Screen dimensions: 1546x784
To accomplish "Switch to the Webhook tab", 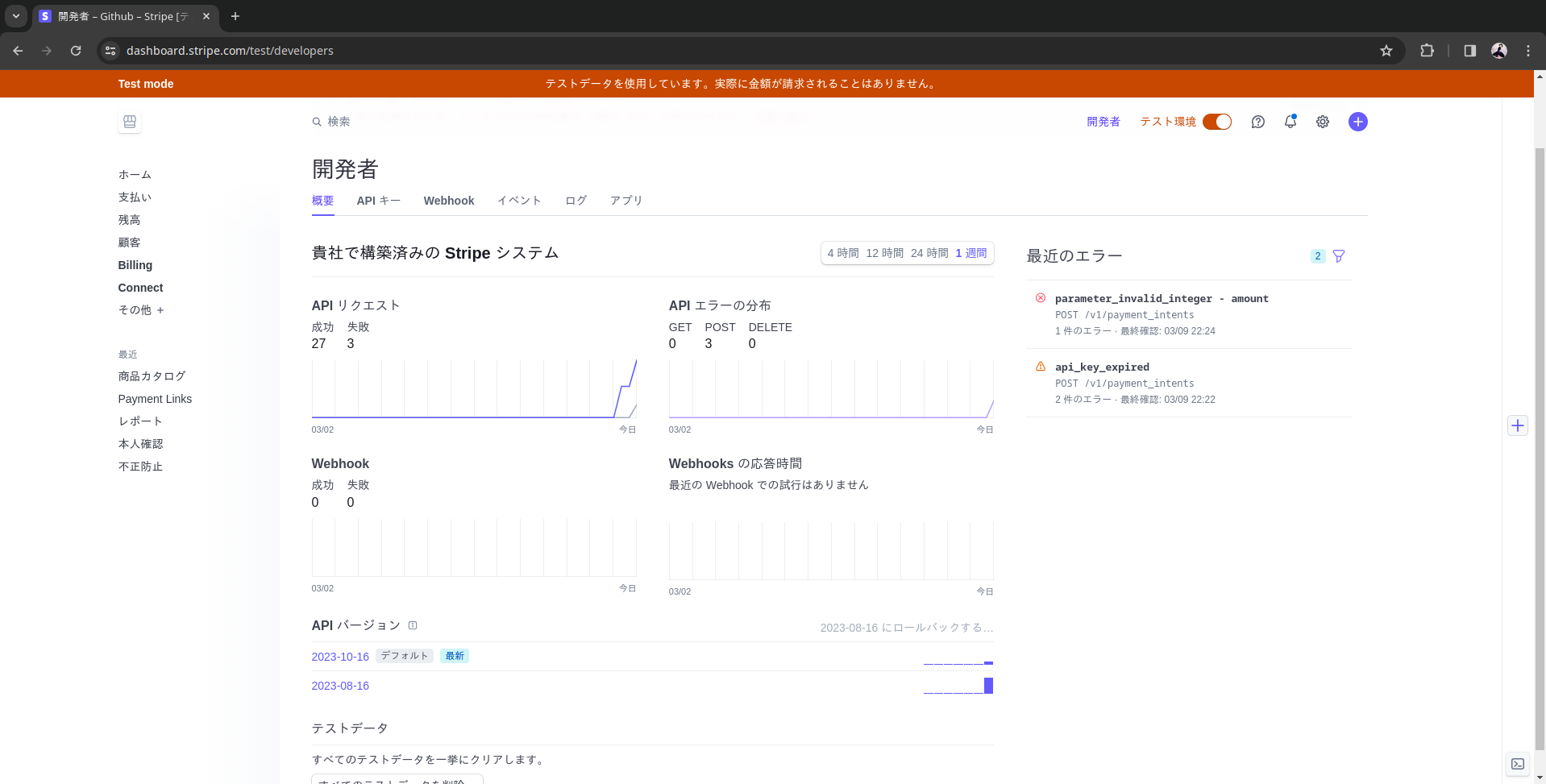I will coord(449,201).
